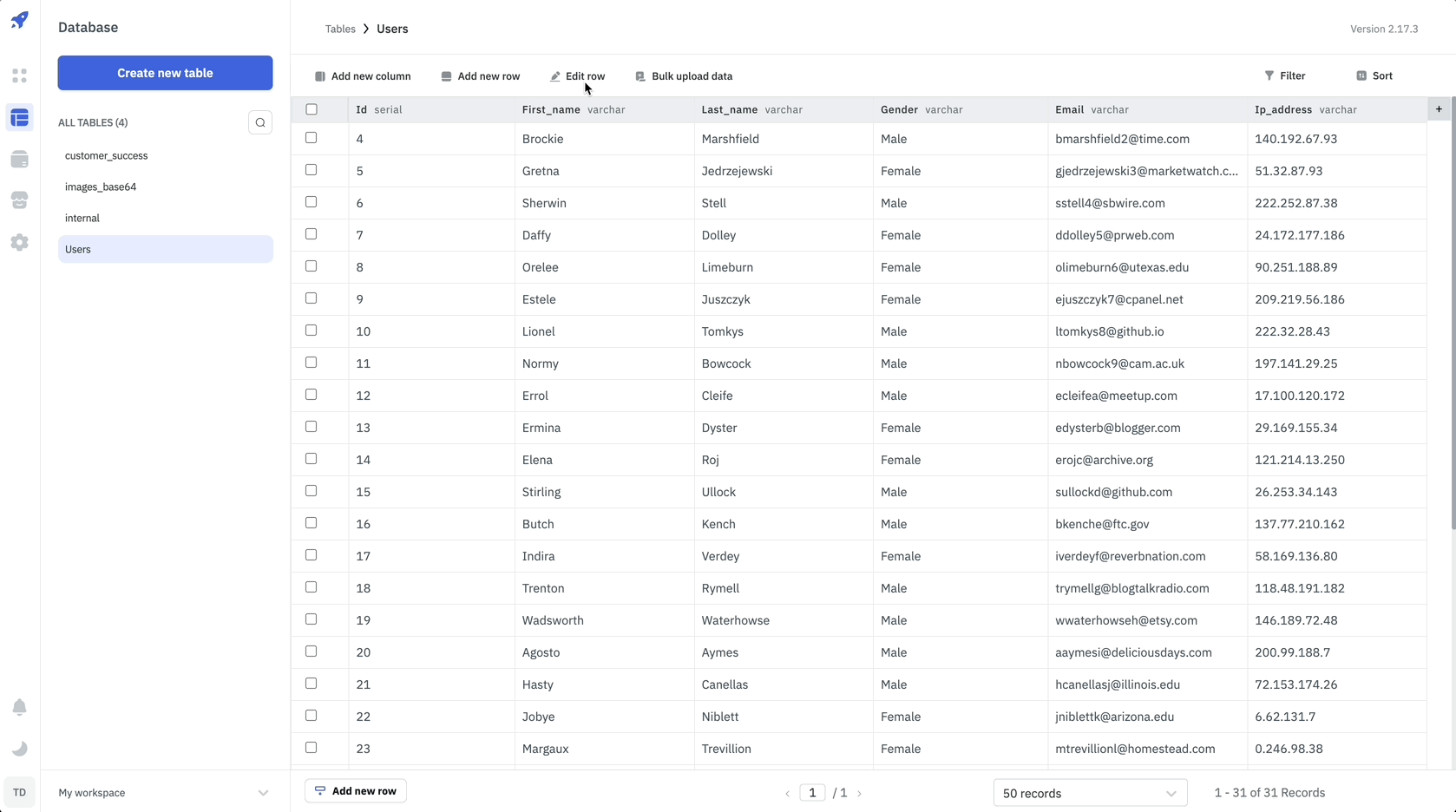
Task: Tick the checkbox for row Id 15
Action: [312, 491]
